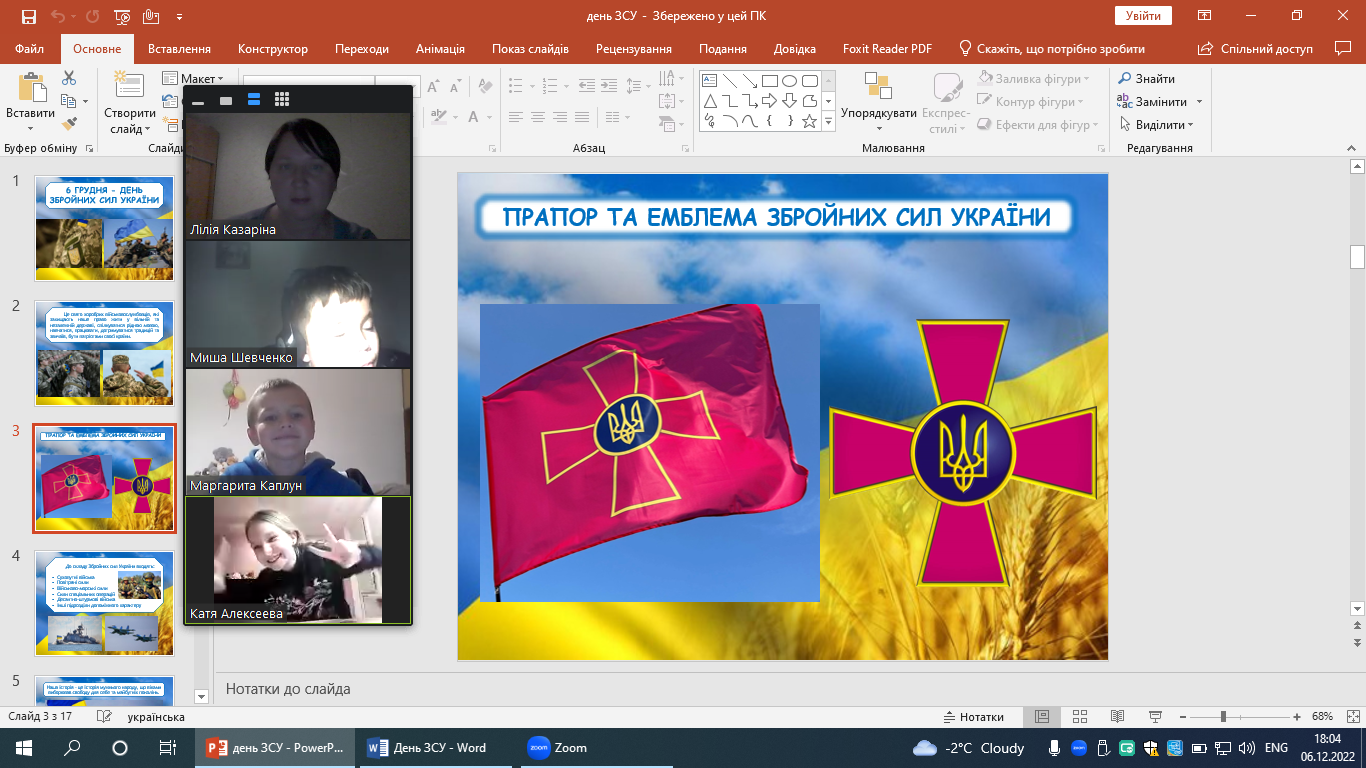The image size is (1366, 768).
Task: Toggle Нотатки notes pane in status bar
Action: point(974,717)
